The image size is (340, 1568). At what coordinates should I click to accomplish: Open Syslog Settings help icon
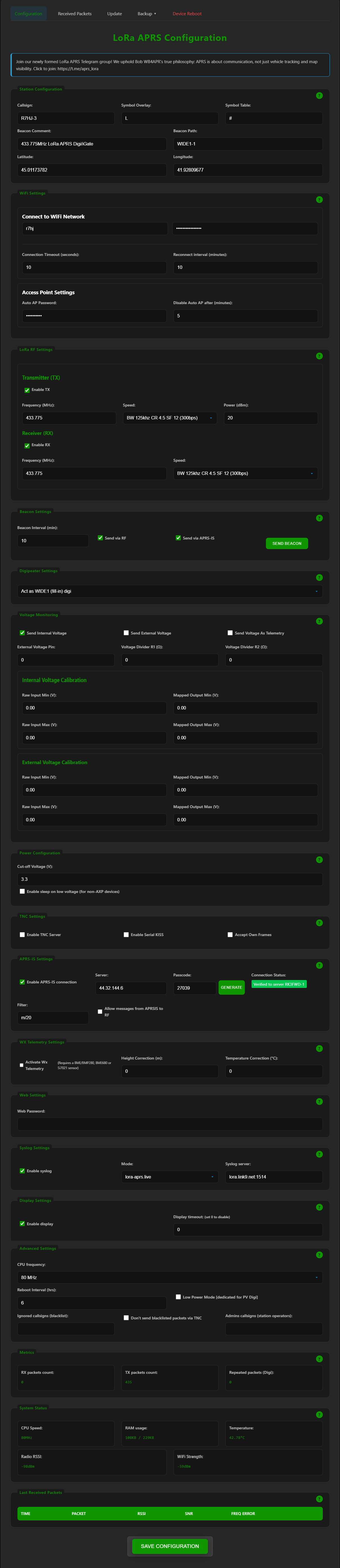tap(319, 1155)
